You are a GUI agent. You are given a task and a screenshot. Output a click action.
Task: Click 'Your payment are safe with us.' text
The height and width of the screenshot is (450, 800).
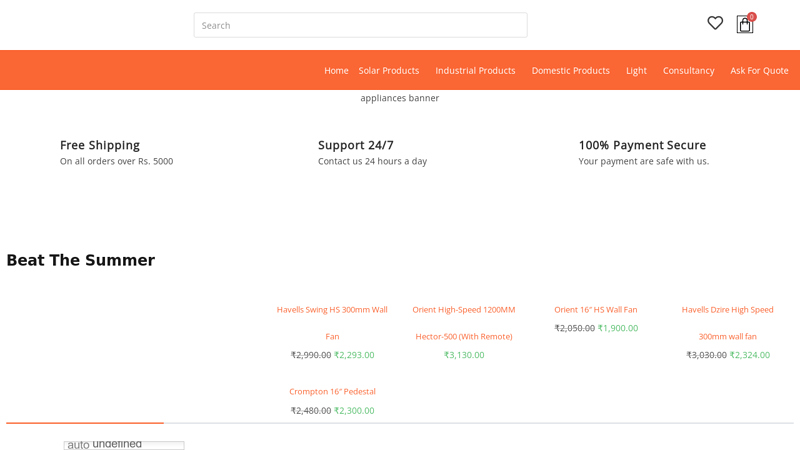643,161
